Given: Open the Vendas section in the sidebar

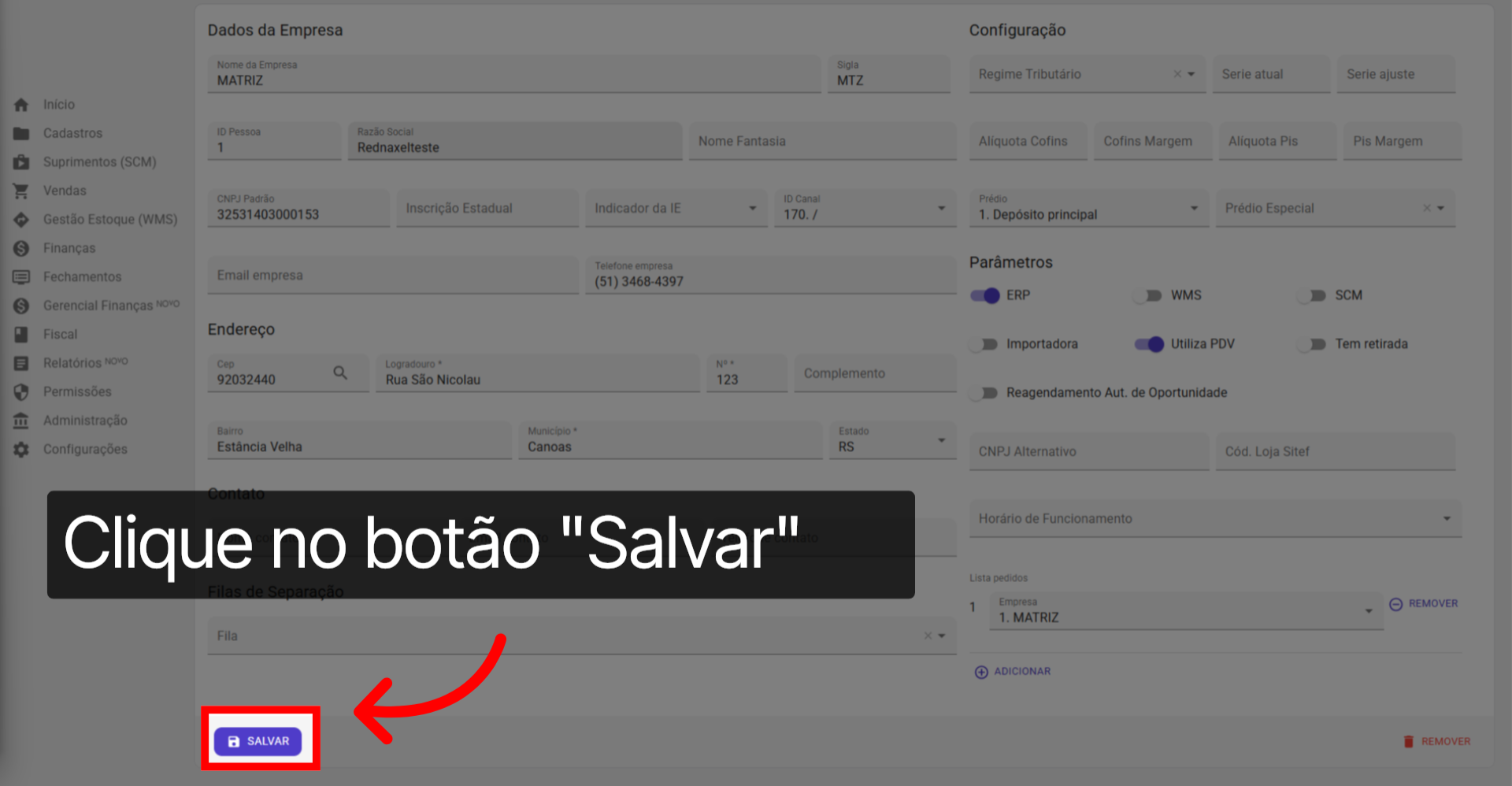Looking at the screenshot, I should 65,190.
